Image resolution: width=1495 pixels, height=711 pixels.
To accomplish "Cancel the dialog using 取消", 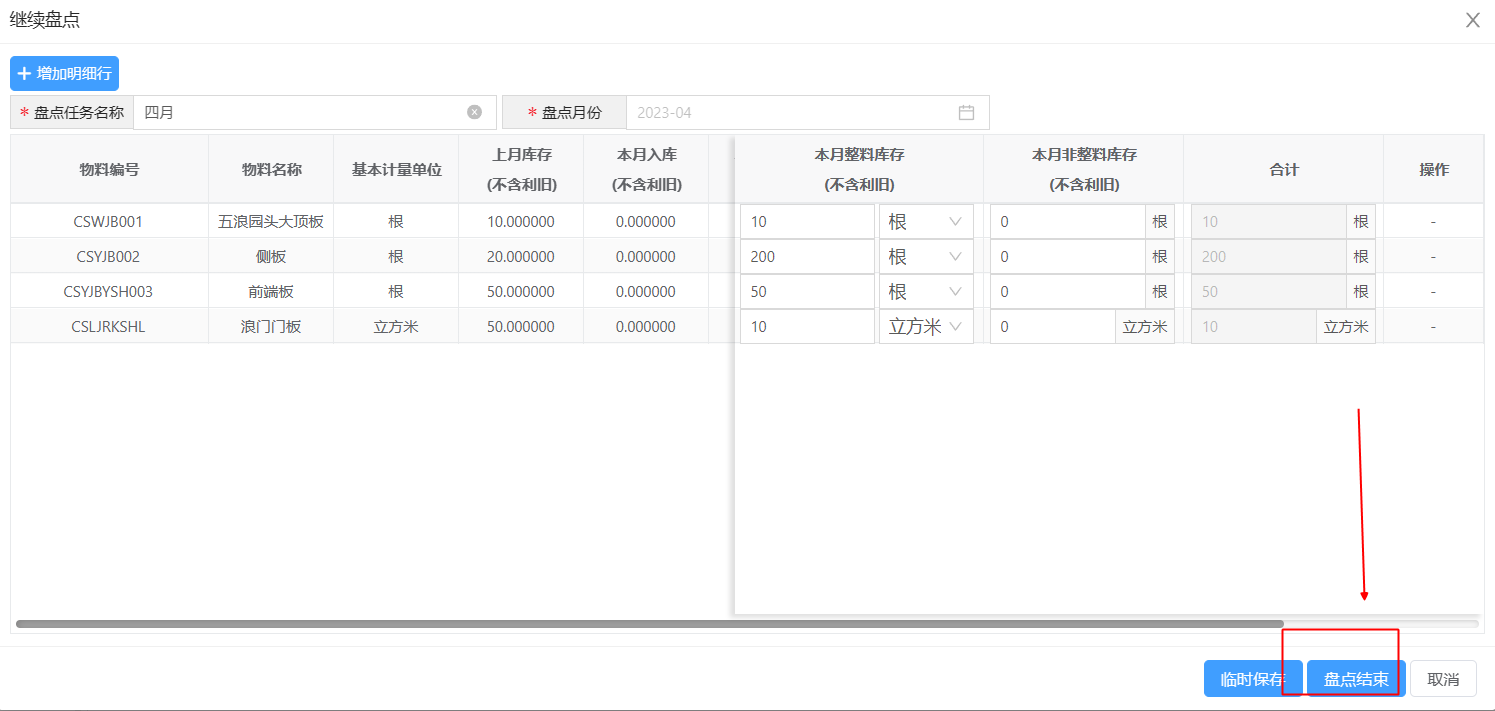I will [1442, 679].
